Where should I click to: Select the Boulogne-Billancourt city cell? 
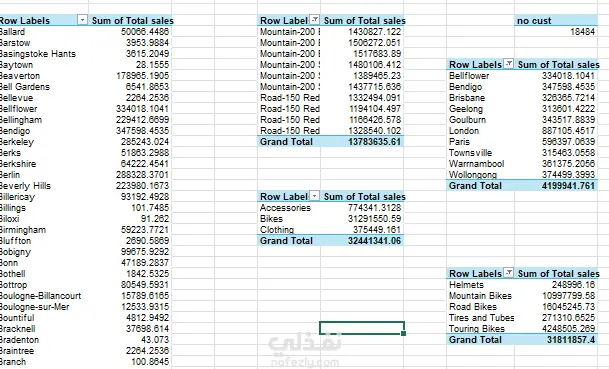[40, 296]
